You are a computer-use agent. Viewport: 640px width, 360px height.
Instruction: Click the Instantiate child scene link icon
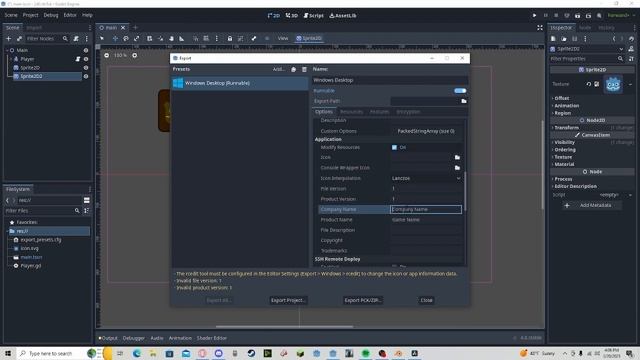19,38
